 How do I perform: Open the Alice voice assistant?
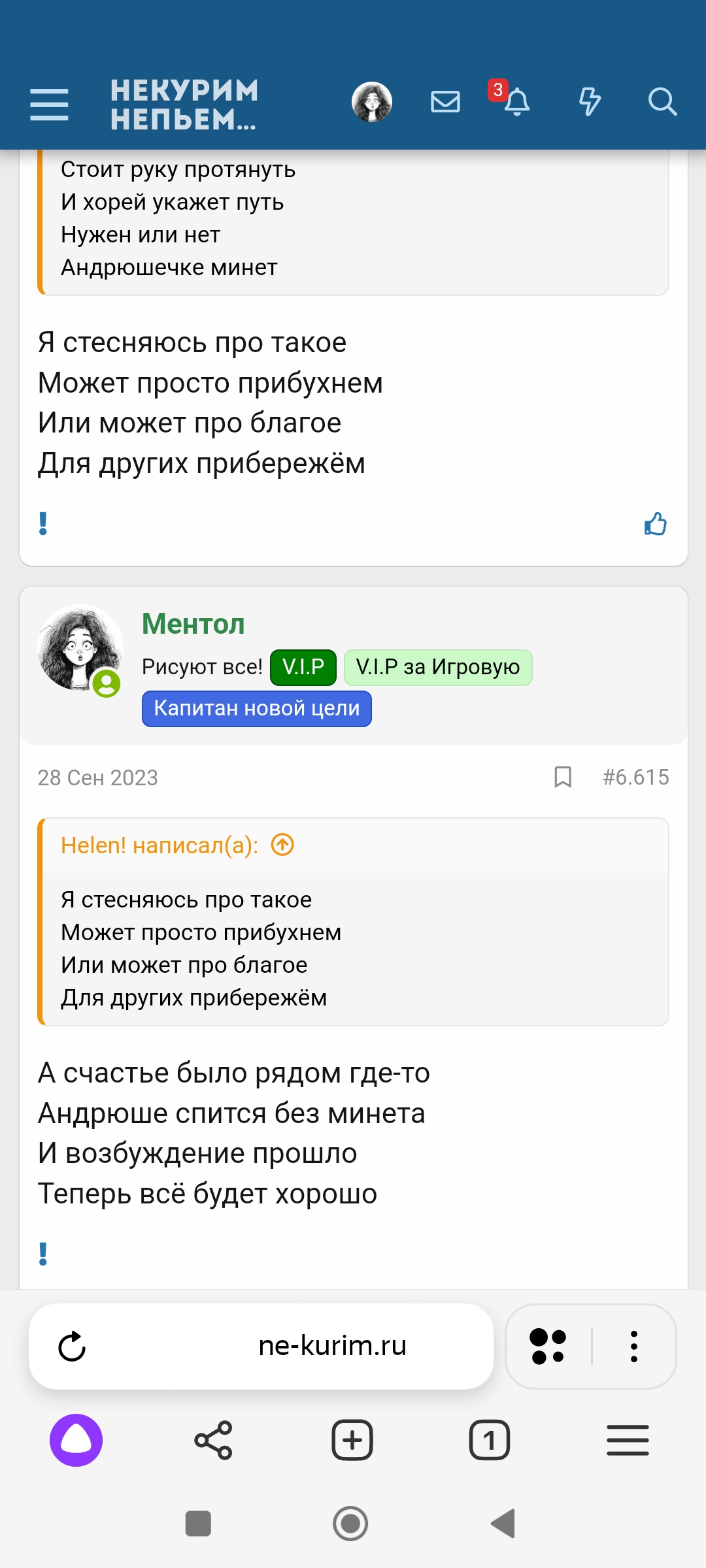click(x=76, y=1440)
